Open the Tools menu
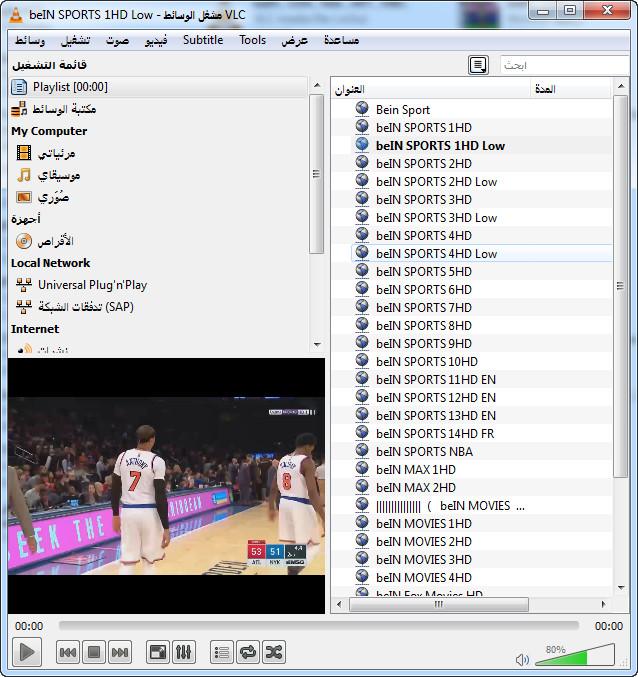 (x=253, y=40)
